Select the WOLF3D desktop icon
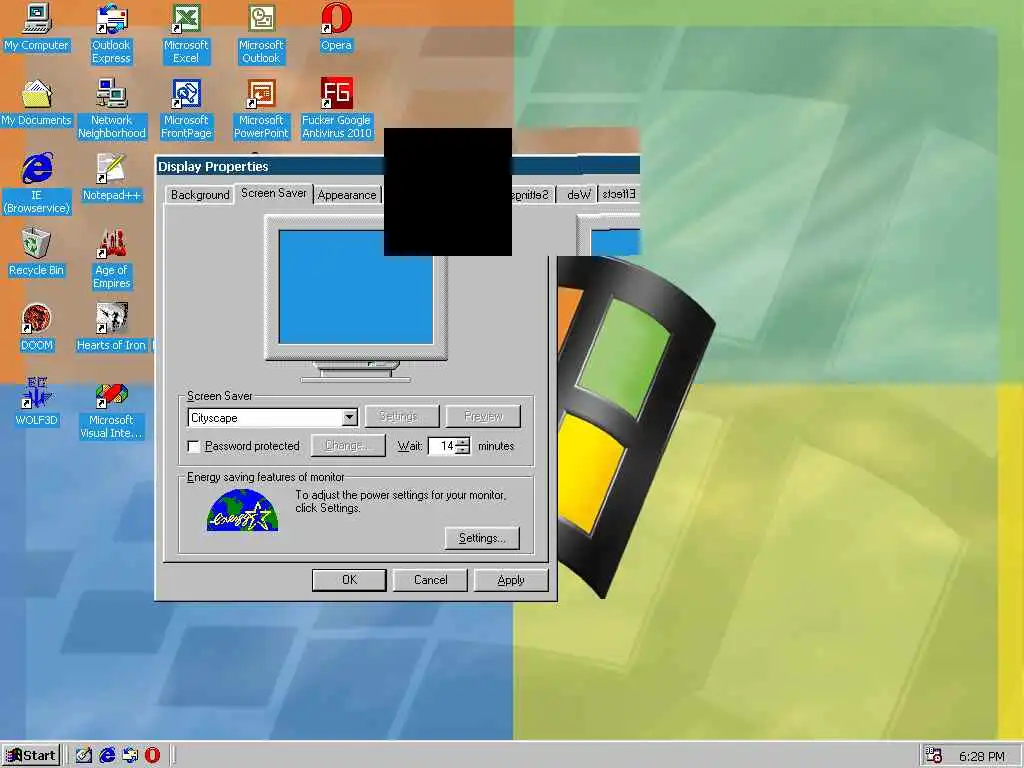 click(x=37, y=402)
